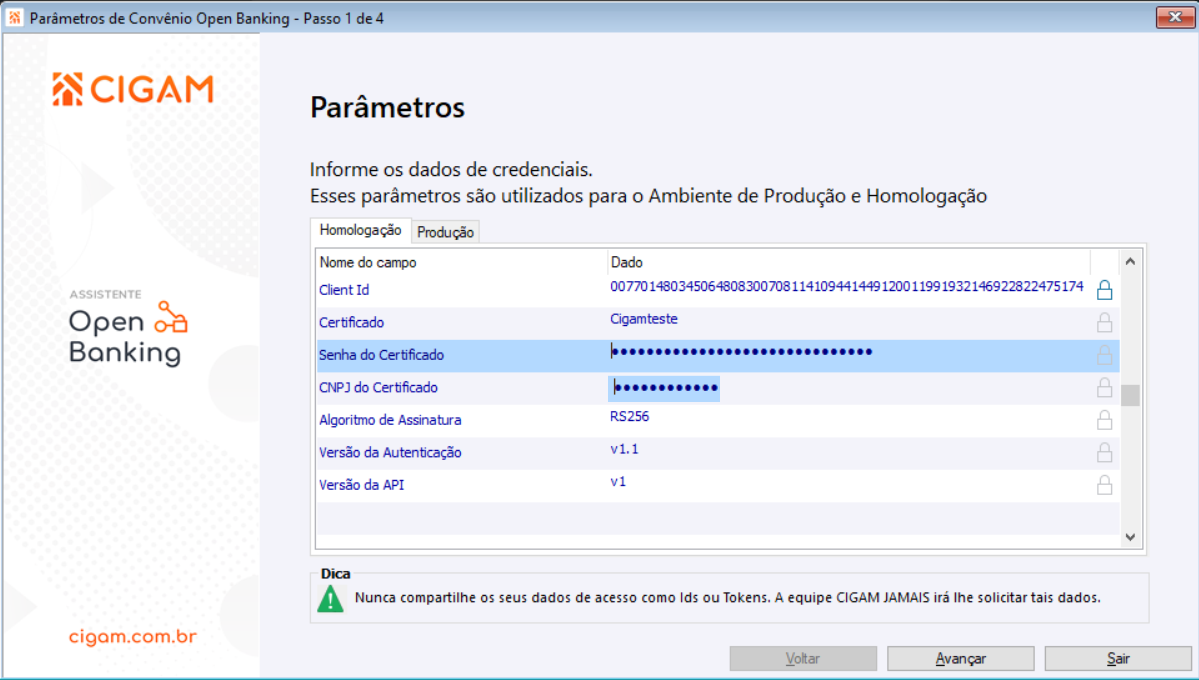Click lock icon for Versão da API
Screen dimensions: 1199x680
pyautogui.click(x=1104, y=485)
